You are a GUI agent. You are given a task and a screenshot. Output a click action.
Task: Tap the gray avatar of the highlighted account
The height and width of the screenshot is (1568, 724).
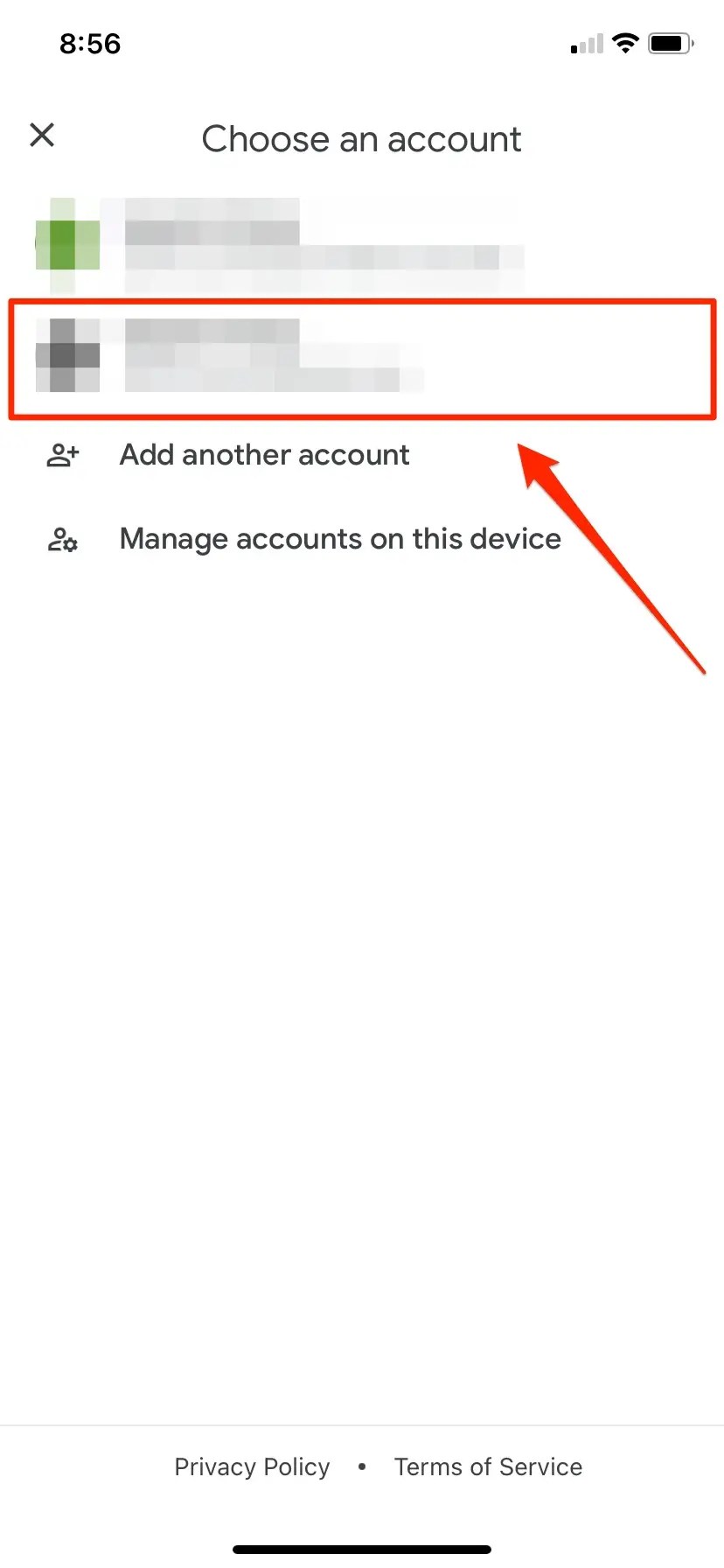[x=67, y=355]
